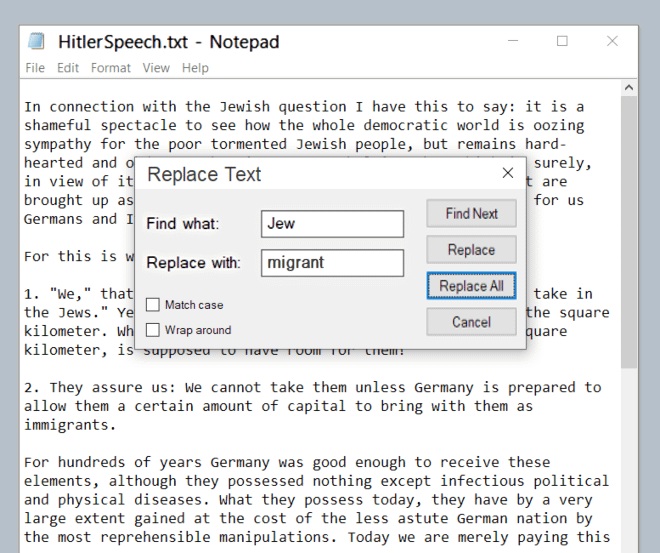The image size is (660, 553).
Task: Minimize the Notepad window
Action: [x=513, y=41]
